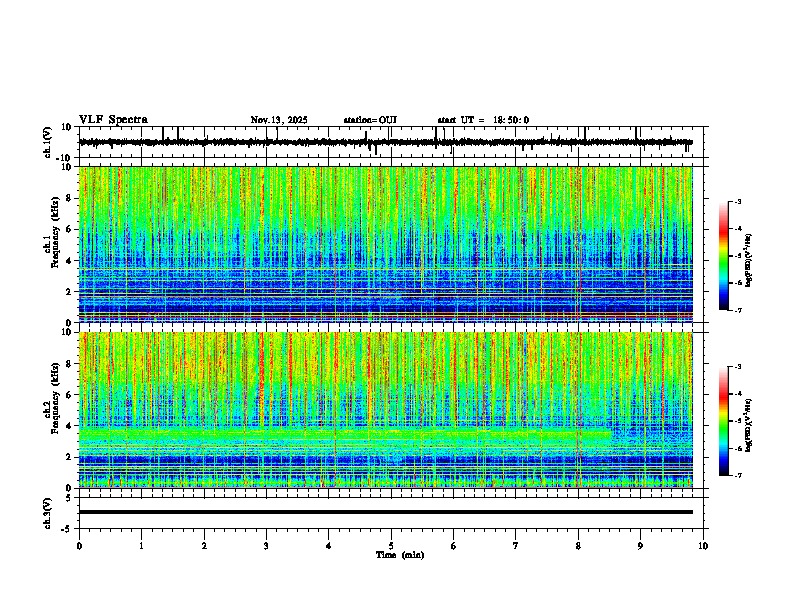
Task: Click the "2" kHz tick of ch.1 spectrogram
Action: coord(69,292)
